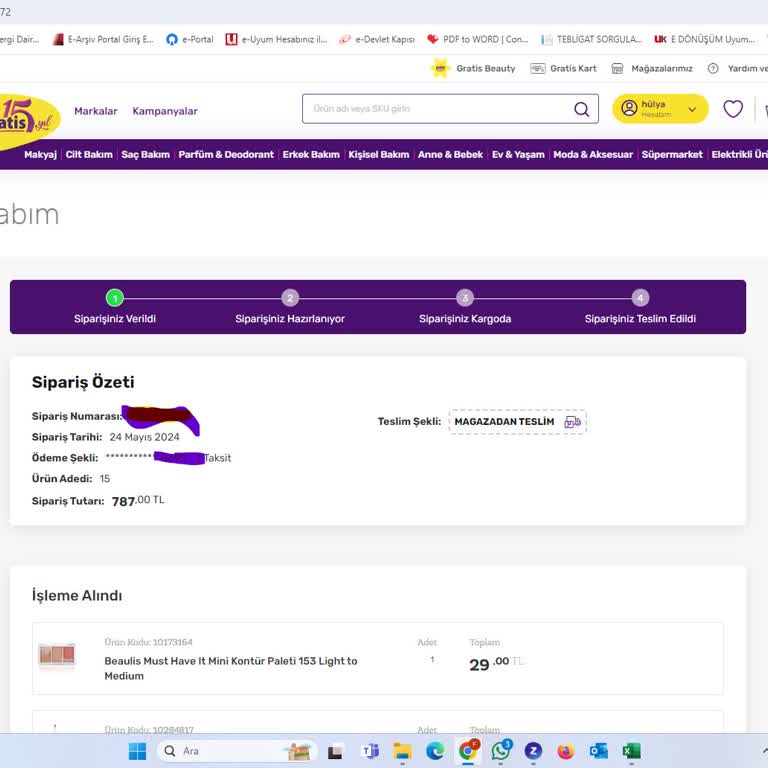Viewport: 768px width, 768px height.
Task: Select the Kişisel Bakım category
Action: pos(379,154)
